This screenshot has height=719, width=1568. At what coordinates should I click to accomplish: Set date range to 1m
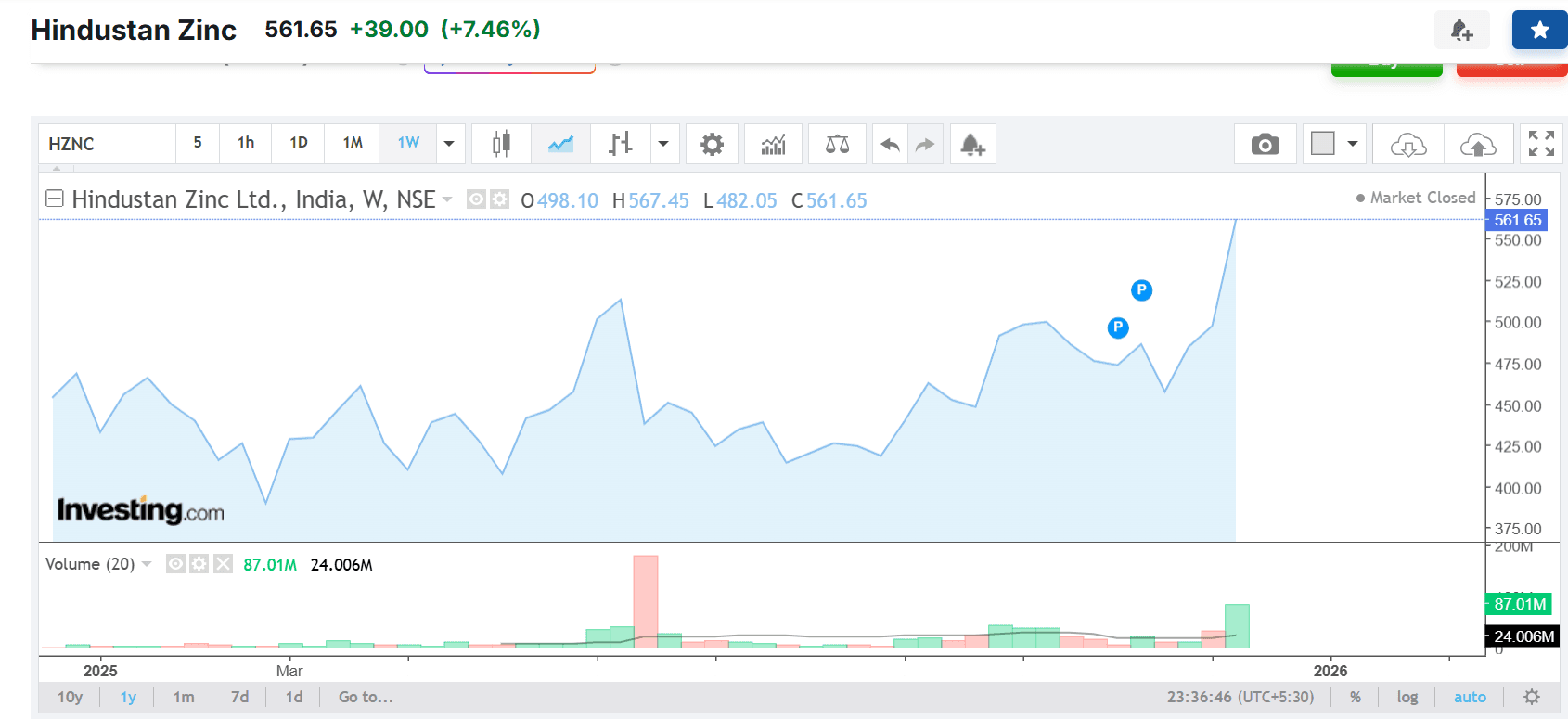184,697
